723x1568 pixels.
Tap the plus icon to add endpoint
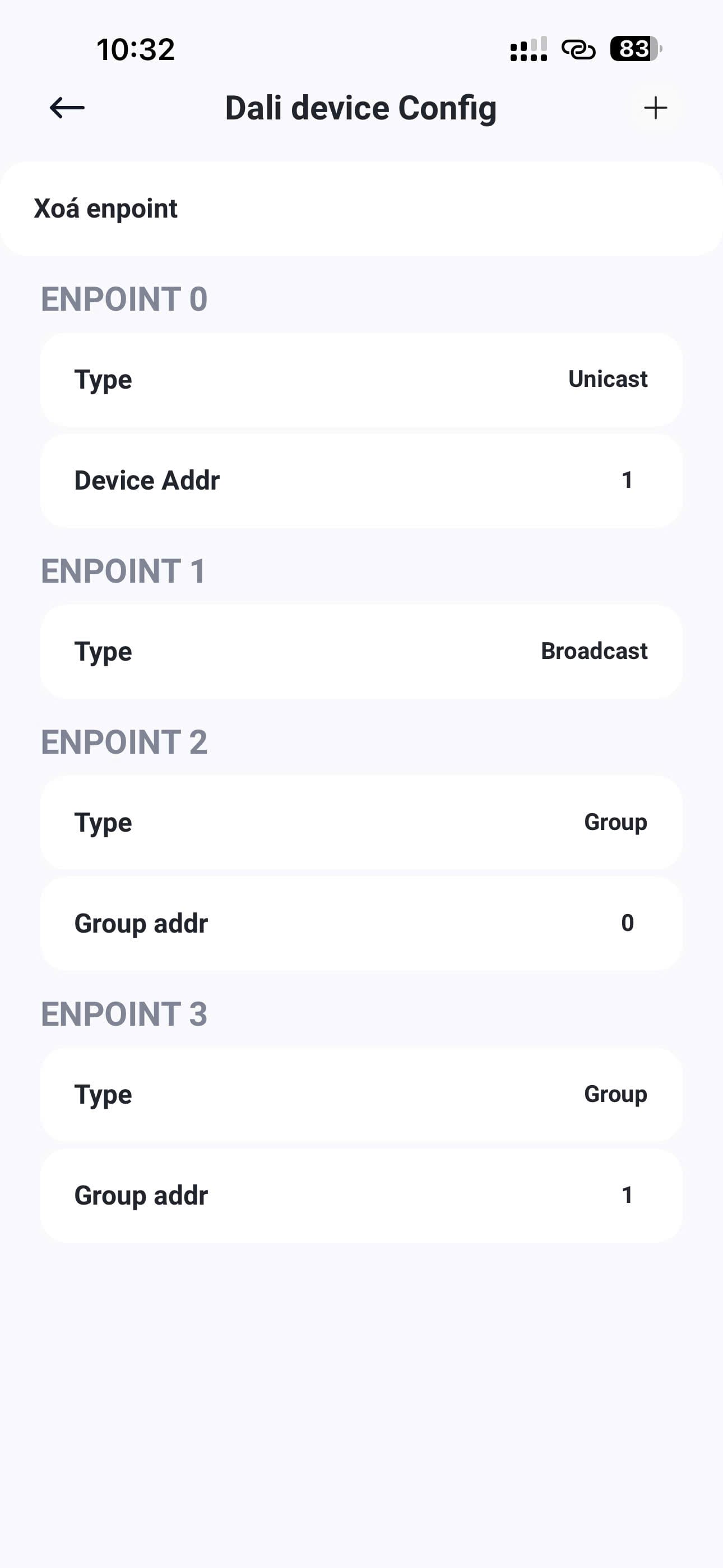(x=655, y=108)
